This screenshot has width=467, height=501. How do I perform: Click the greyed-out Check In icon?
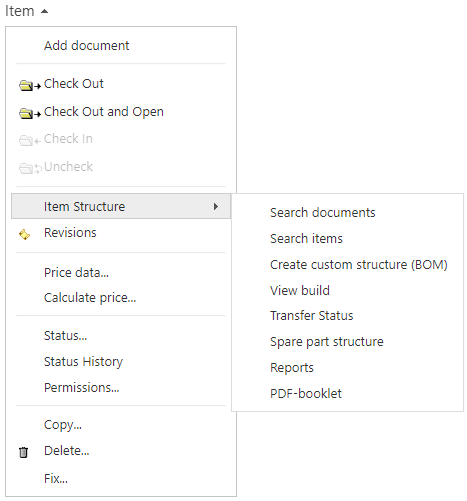[30, 141]
